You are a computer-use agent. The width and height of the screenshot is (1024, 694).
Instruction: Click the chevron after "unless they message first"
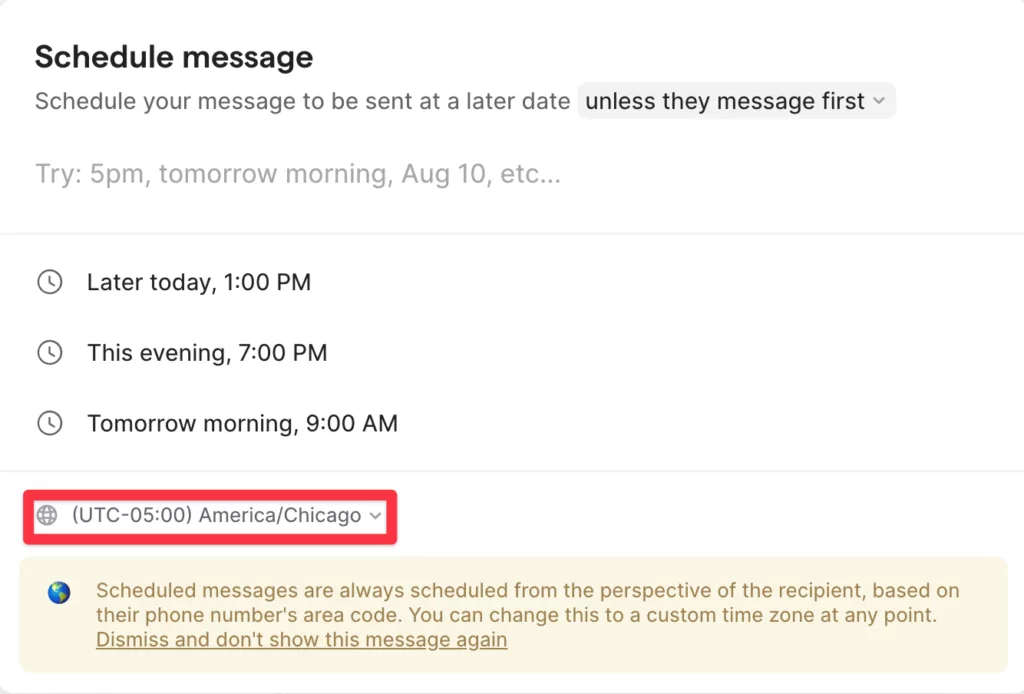(x=878, y=101)
